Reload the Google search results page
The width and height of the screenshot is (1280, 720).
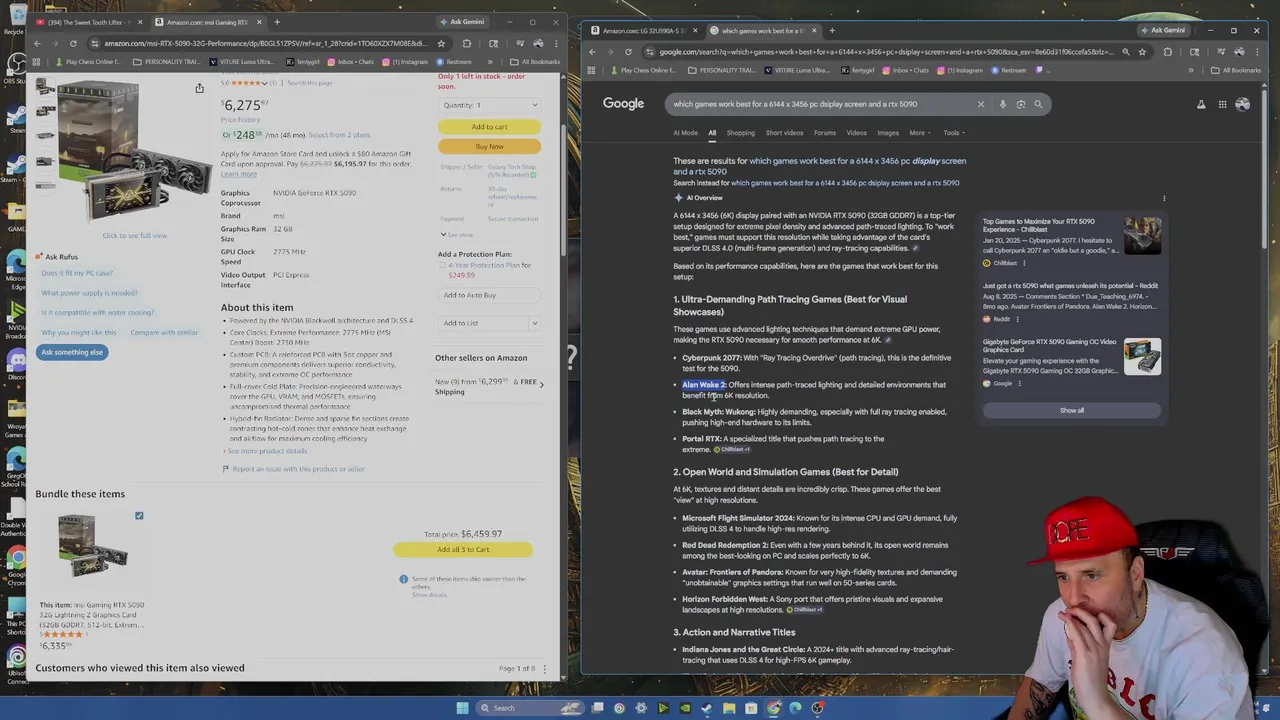628,52
